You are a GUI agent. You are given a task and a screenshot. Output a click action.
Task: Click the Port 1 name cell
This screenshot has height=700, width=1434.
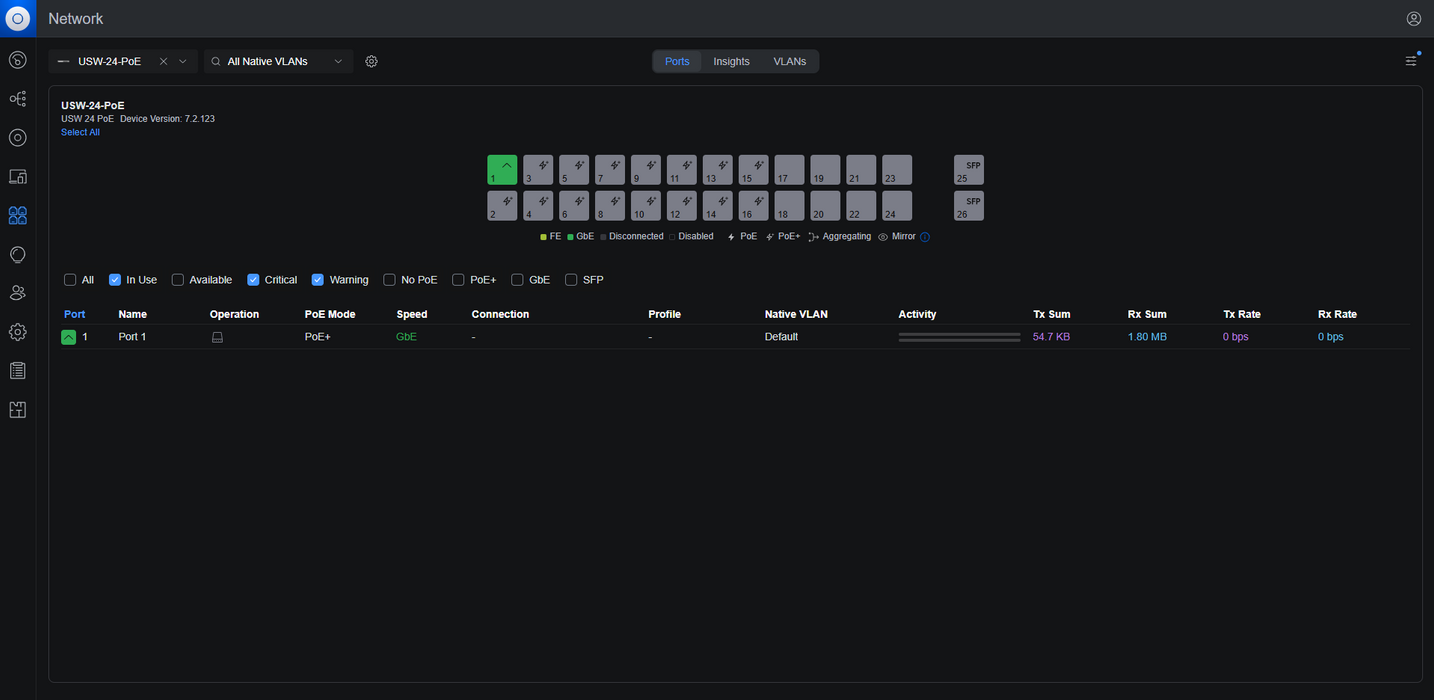click(132, 337)
